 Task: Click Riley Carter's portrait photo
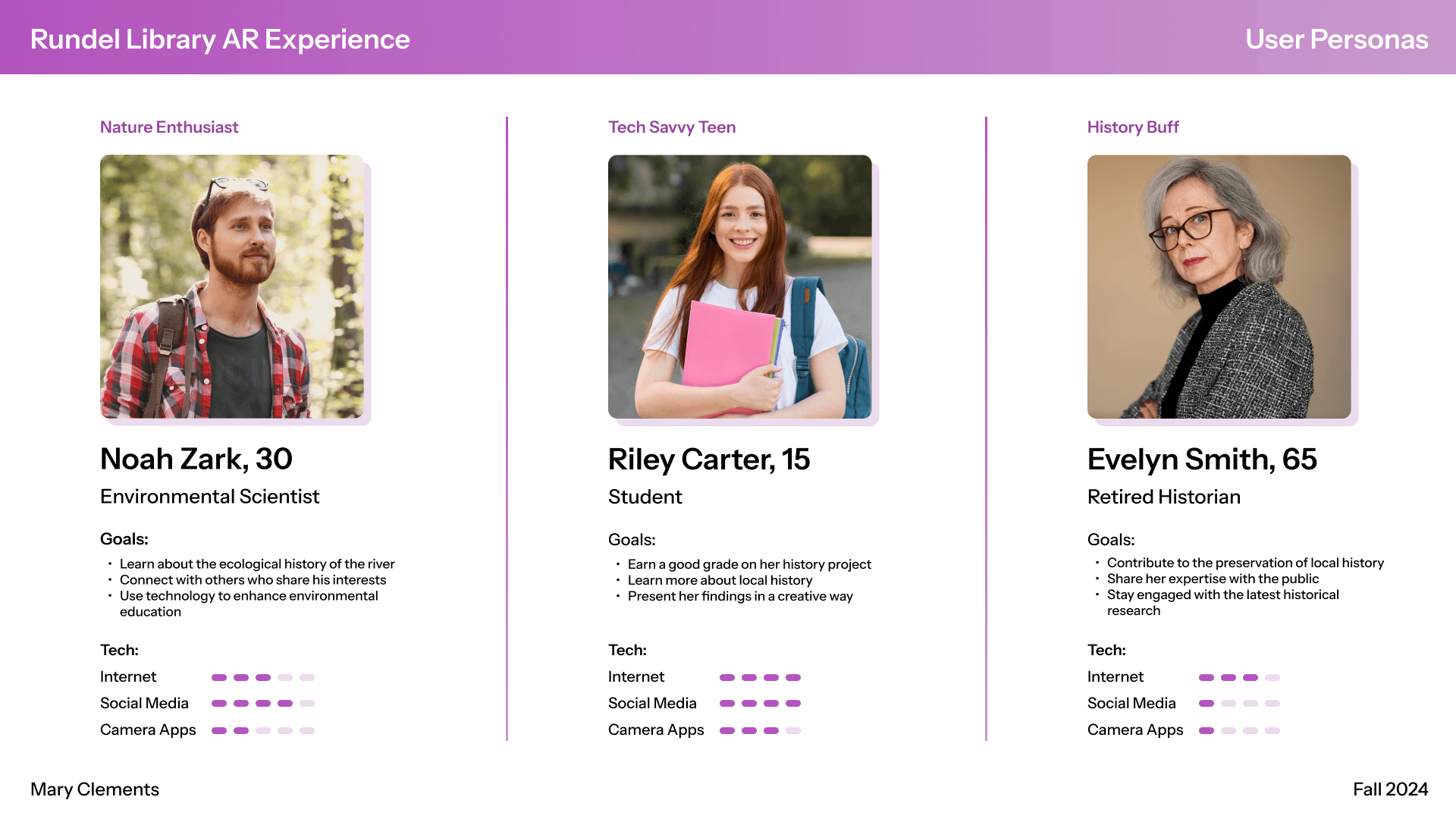click(x=740, y=287)
